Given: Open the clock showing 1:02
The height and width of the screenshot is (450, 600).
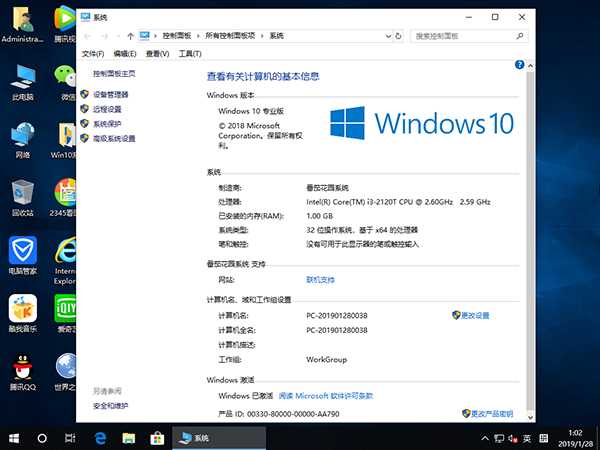Looking at the screenshot, I should [575, 439].
